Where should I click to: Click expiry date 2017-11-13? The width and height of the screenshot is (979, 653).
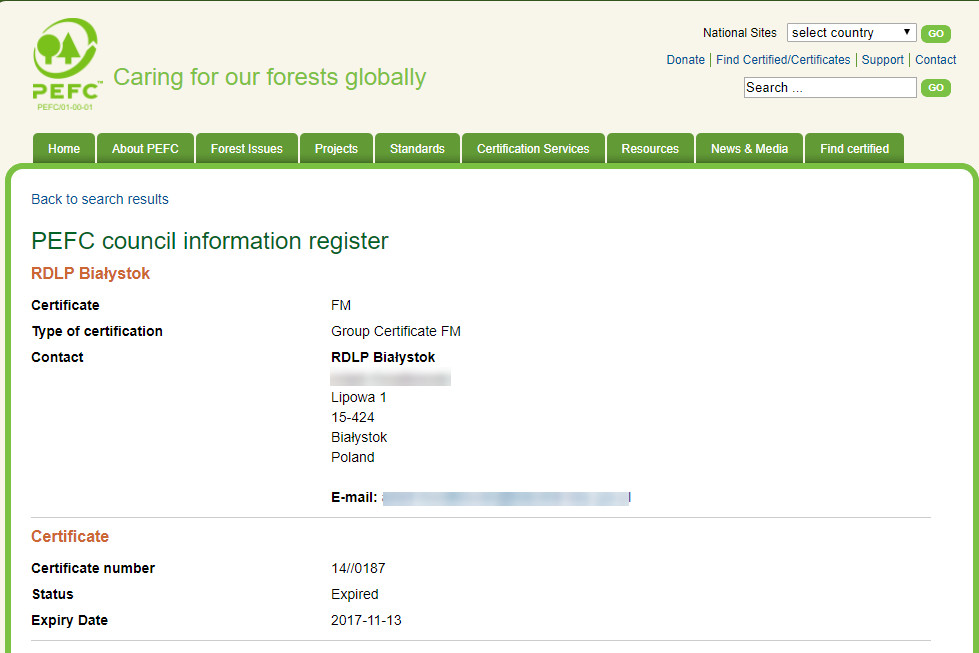pyautogui.click(x=366, y=621)
